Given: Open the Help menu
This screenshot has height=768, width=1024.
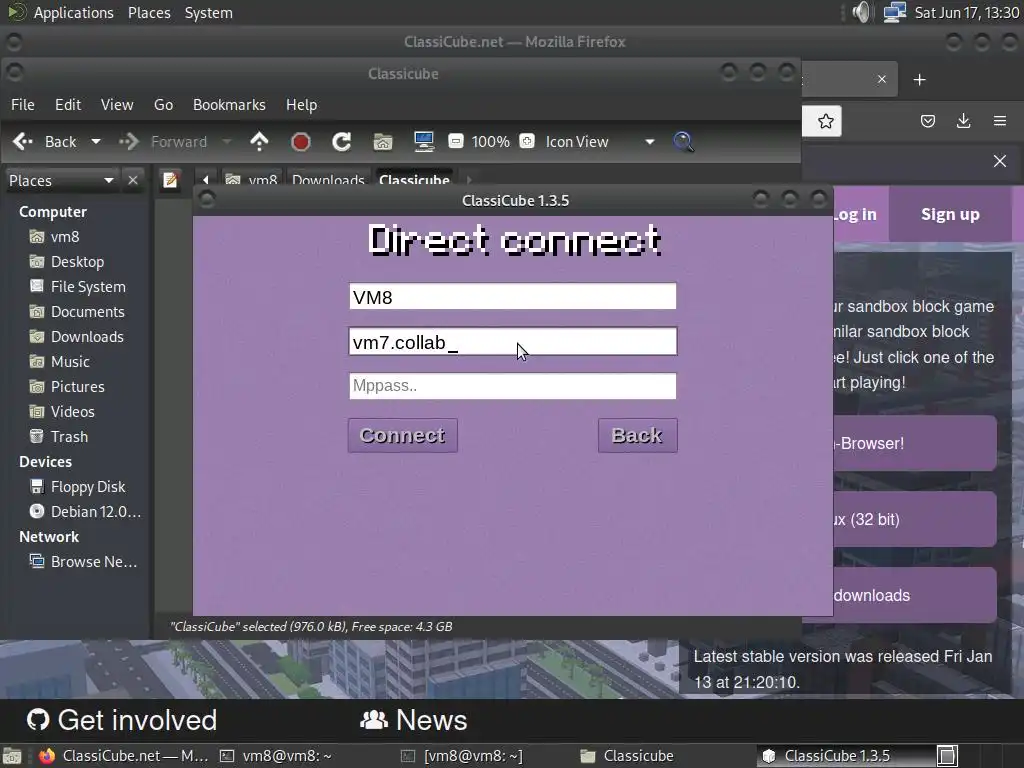Looking at the screenshot, I should point(301,104).
